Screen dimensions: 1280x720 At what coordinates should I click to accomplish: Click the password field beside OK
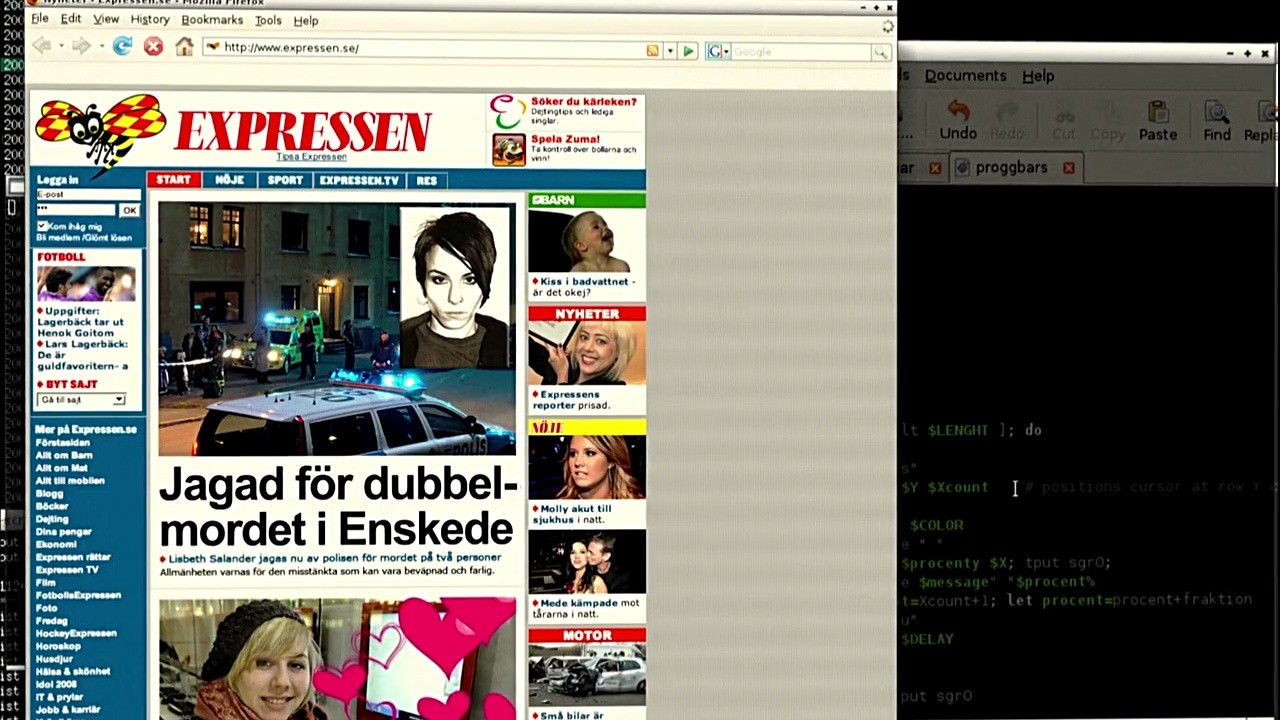[x=76, y=210]
